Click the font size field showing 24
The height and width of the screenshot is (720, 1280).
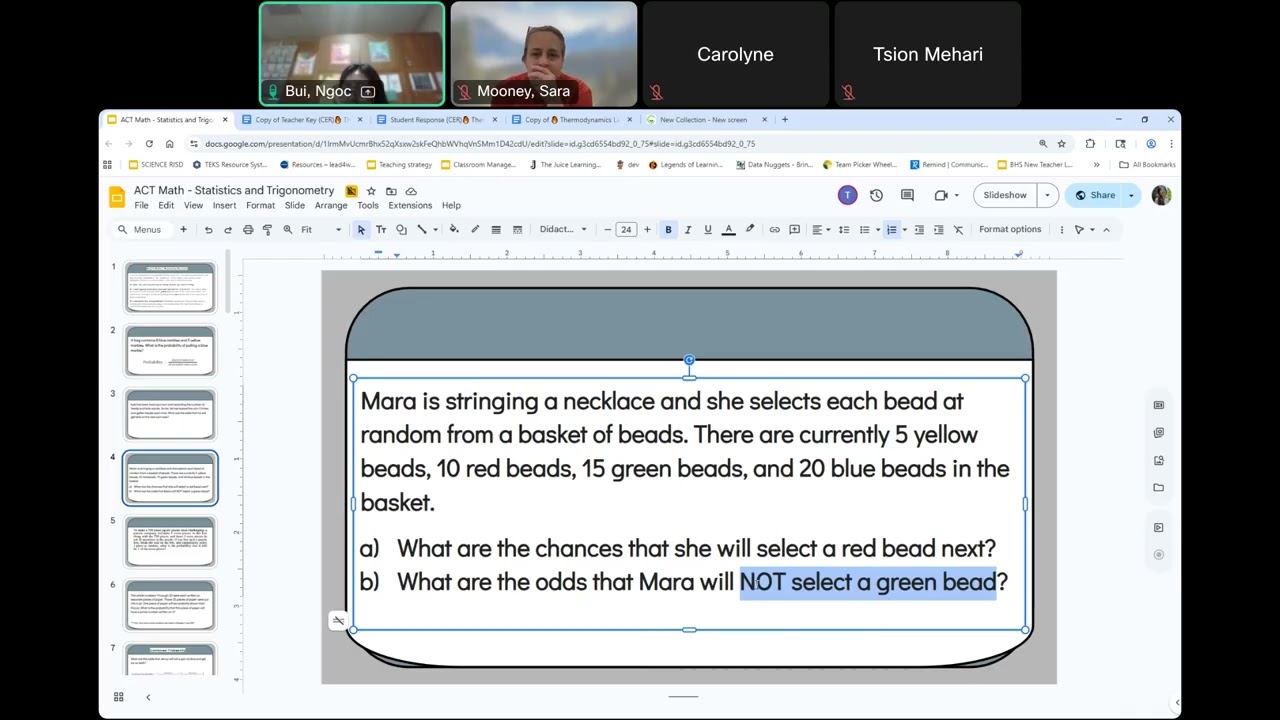point(626,230)
